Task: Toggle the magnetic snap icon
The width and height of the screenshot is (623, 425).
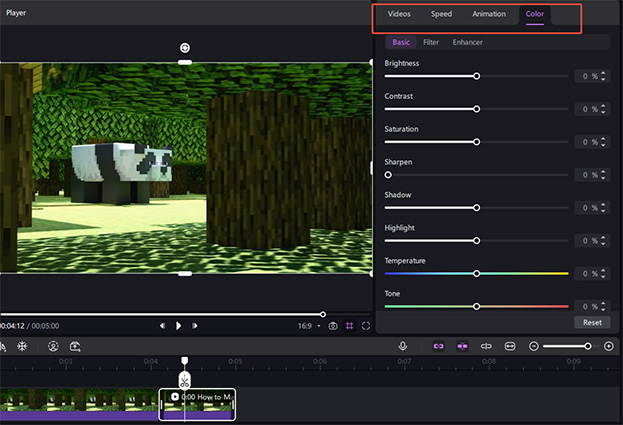Action: (462, 346)
